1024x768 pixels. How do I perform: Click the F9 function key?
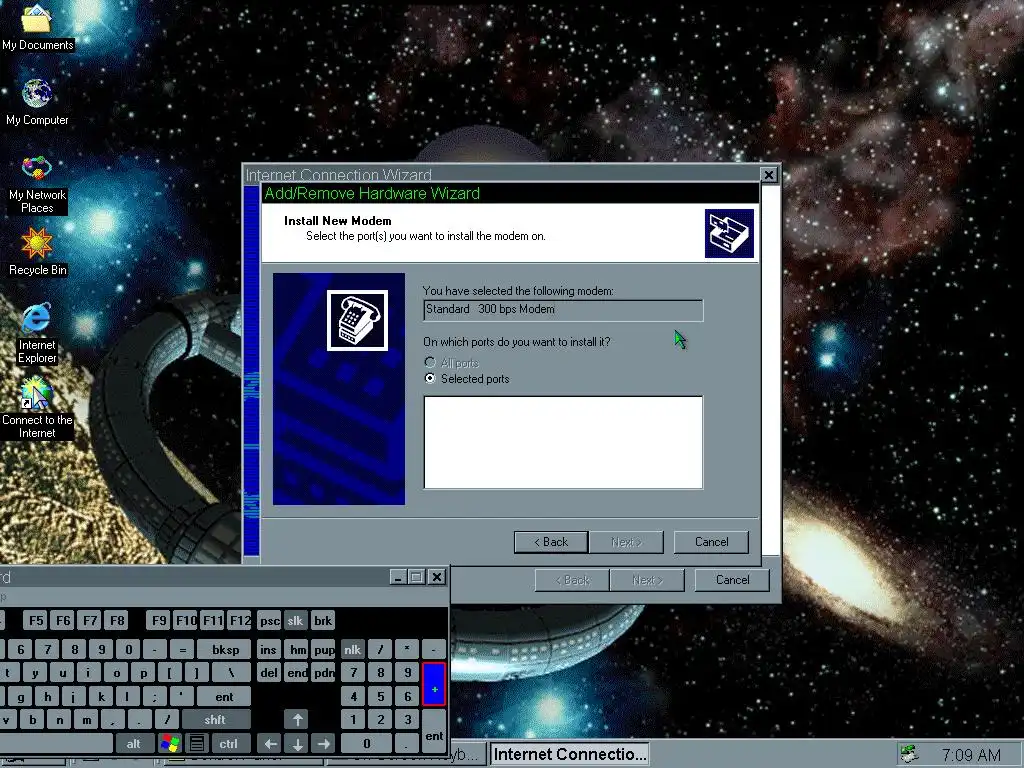point(159,620)
